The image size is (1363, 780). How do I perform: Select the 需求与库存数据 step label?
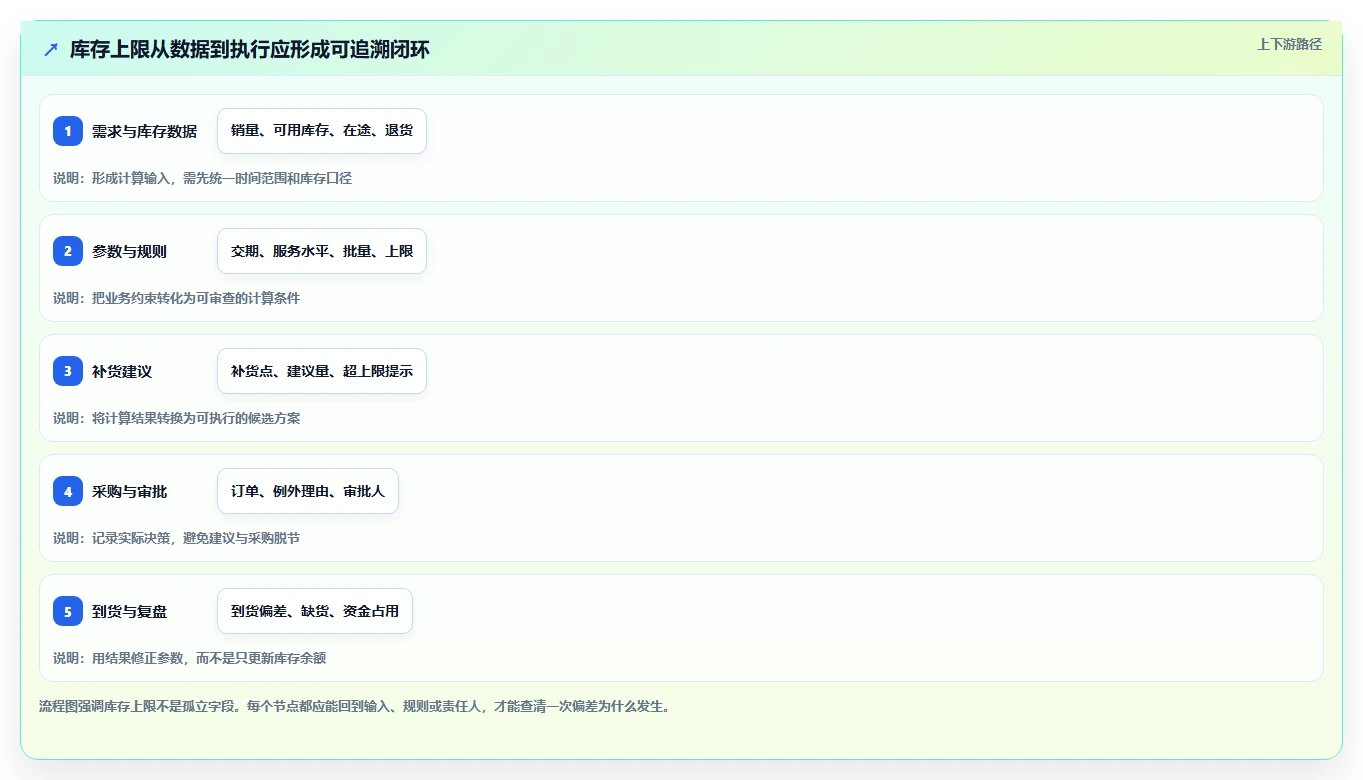144,131
